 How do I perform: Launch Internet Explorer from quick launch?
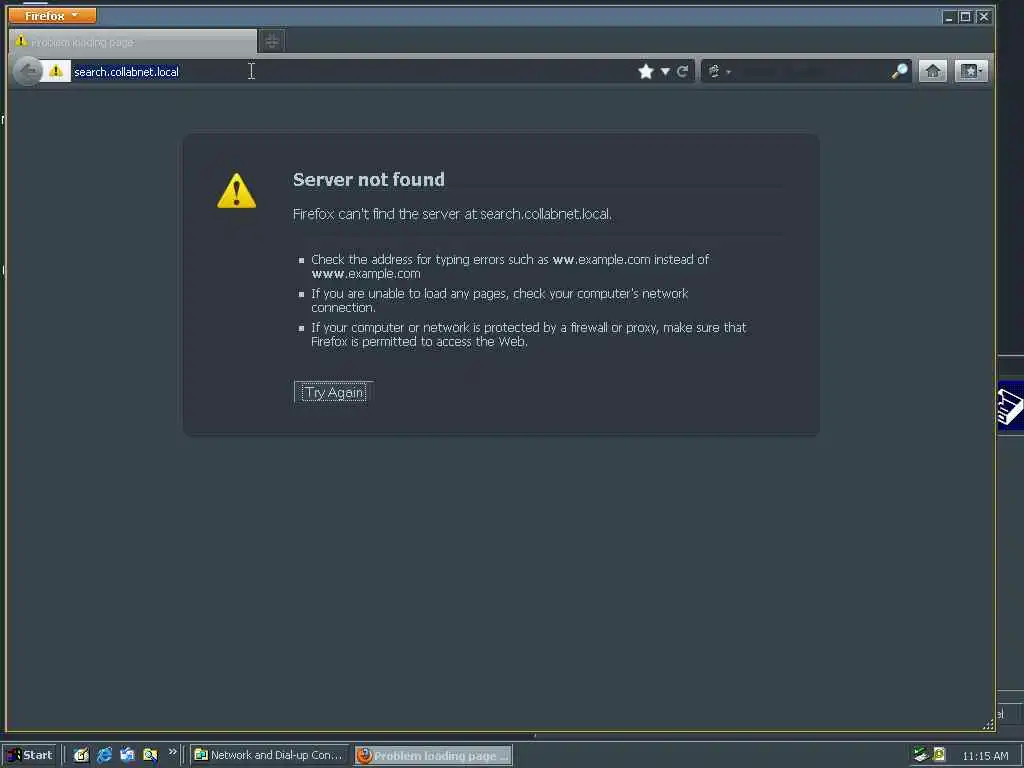point(104,755)
